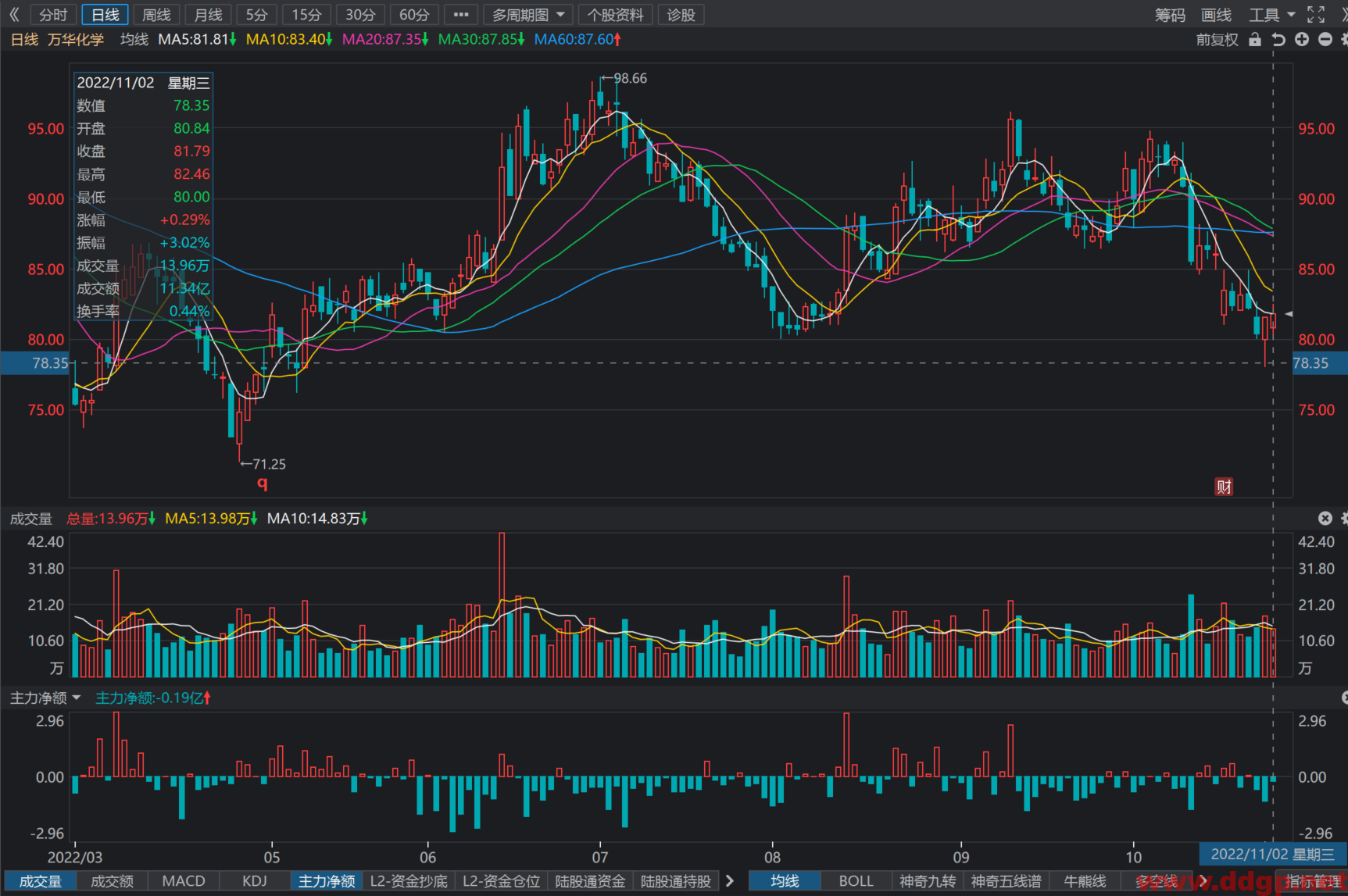1348x896 pixels.
Task: Select the 成交量 indicator tab
Action: coord(41,881)
